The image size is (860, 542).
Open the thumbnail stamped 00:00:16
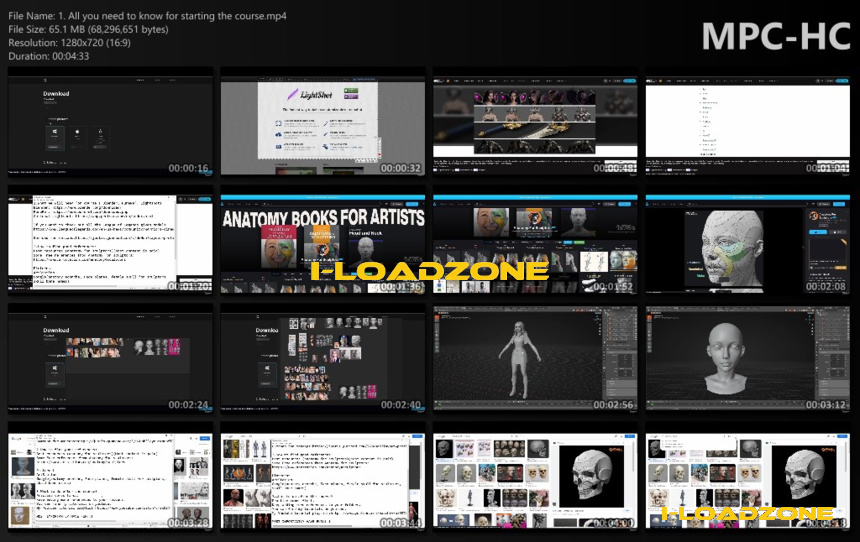tap(110, 122)
